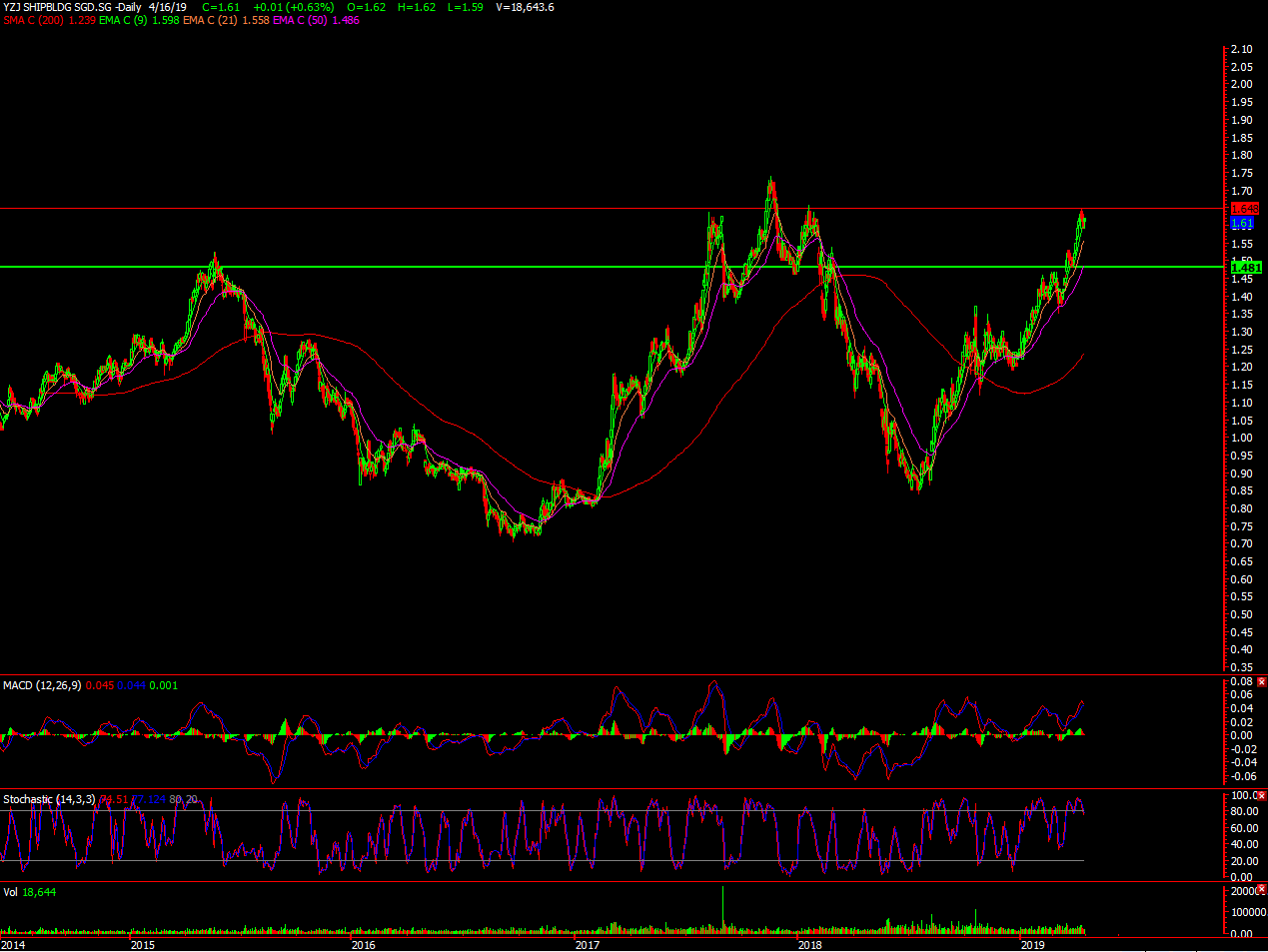This screenshot has width=1268, height=952.
Task: Select the red horizontal line at 1.648
Action: 612,208
